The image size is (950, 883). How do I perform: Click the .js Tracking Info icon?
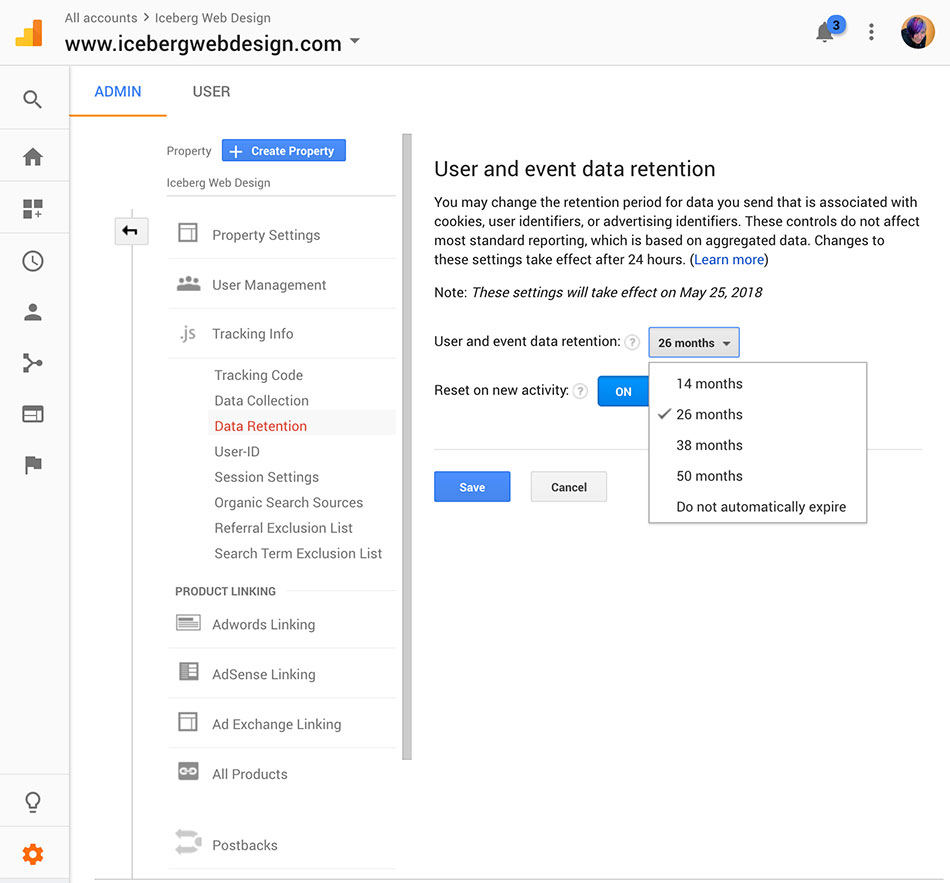pyautogui.click(x=188, y=333)
